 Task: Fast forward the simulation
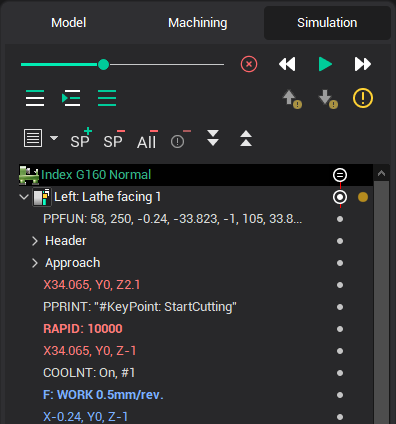[x=363, y=64]
